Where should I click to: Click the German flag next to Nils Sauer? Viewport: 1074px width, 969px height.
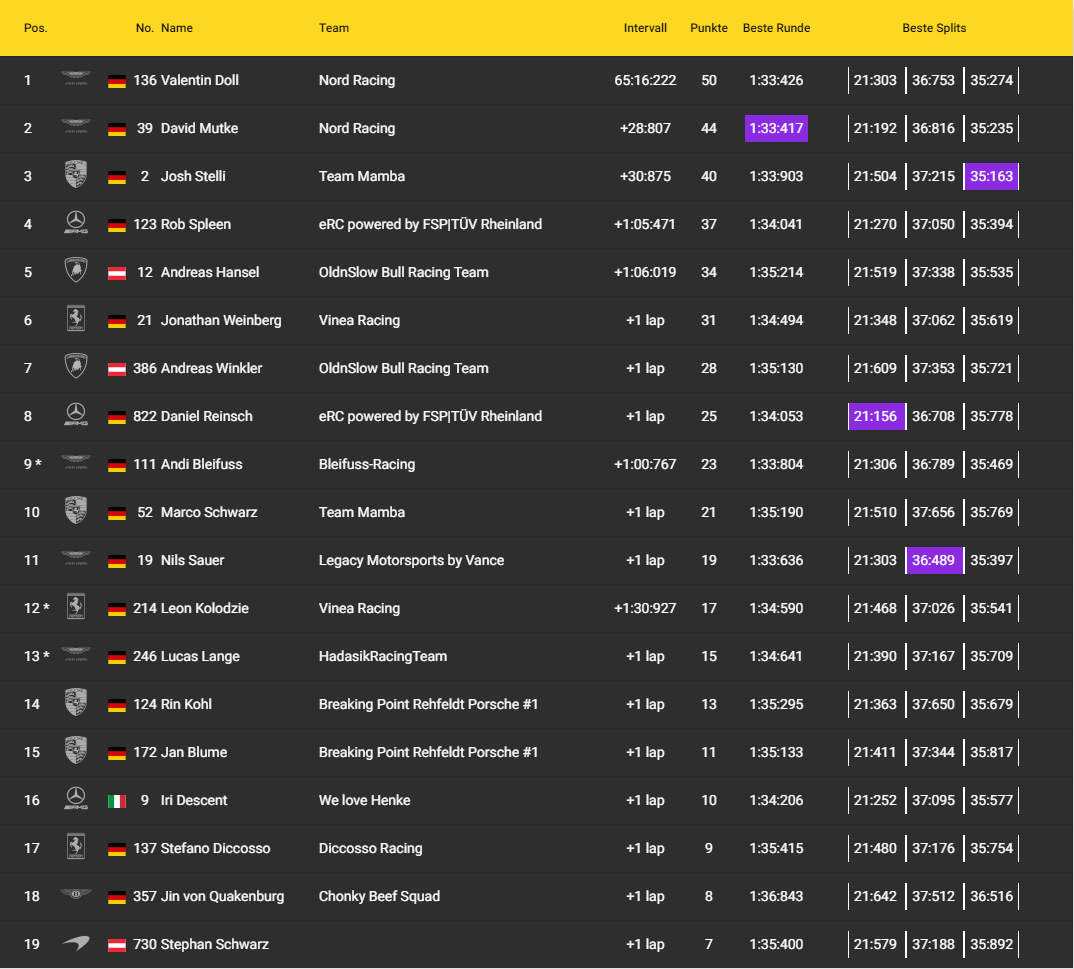(x=117, y=560)
